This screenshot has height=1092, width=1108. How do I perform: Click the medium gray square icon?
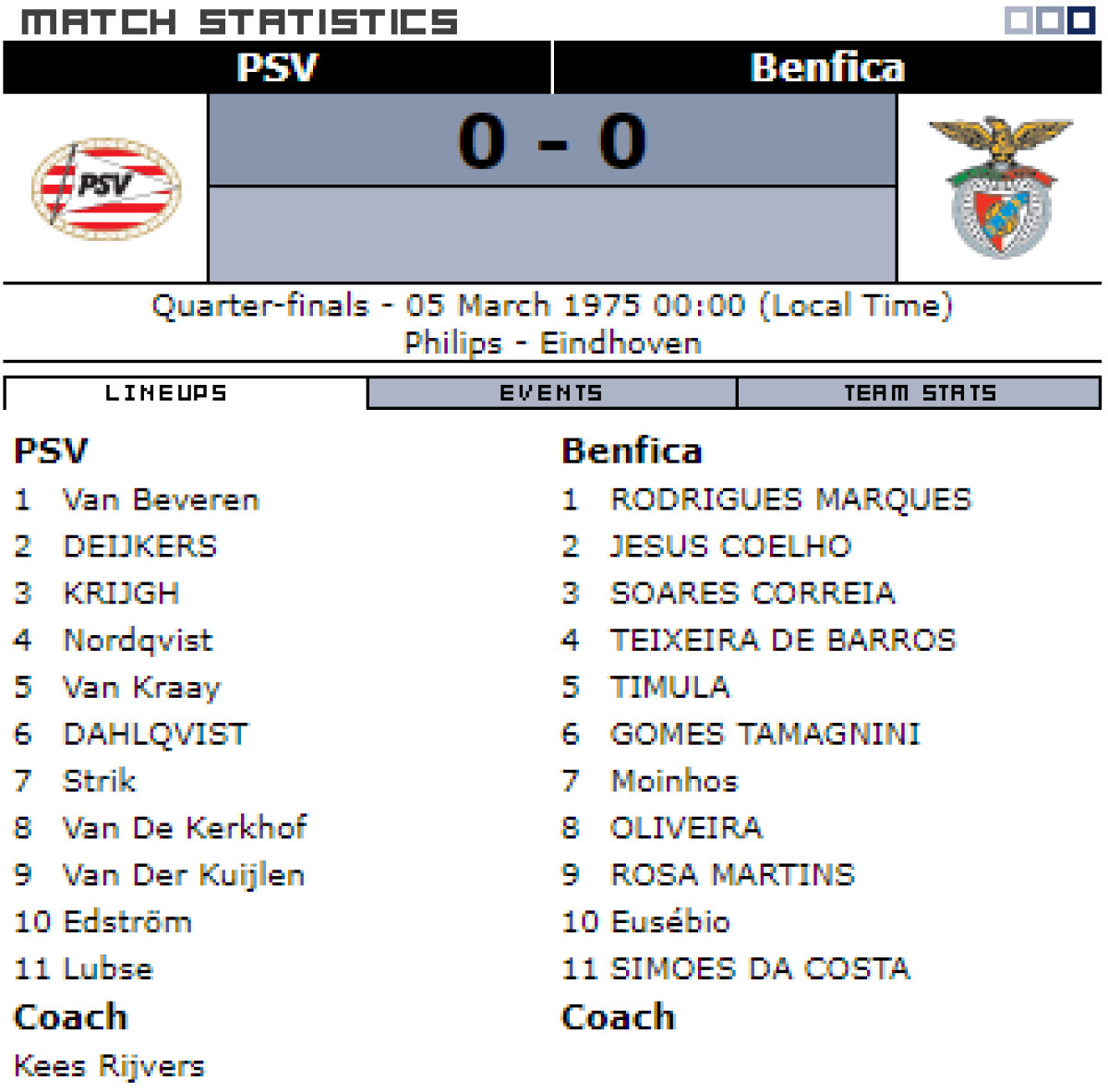(1050, 20)
